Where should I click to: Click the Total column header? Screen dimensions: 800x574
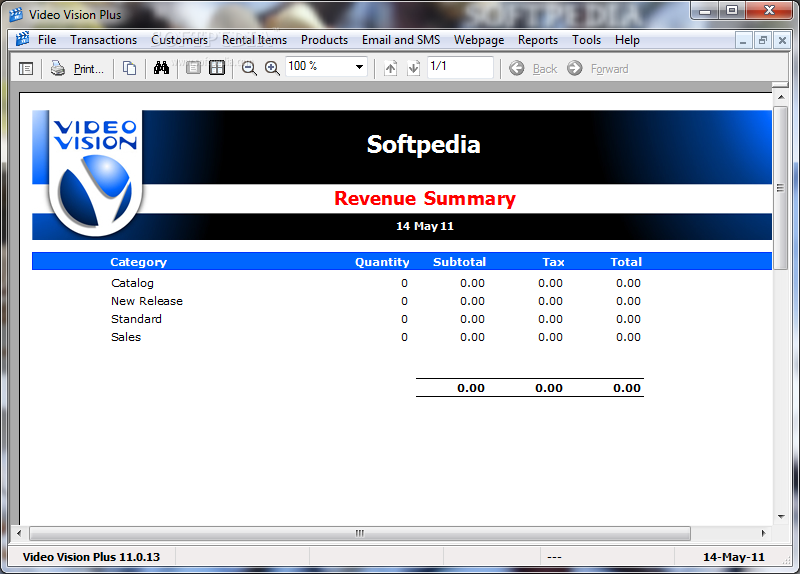point(626,262)
